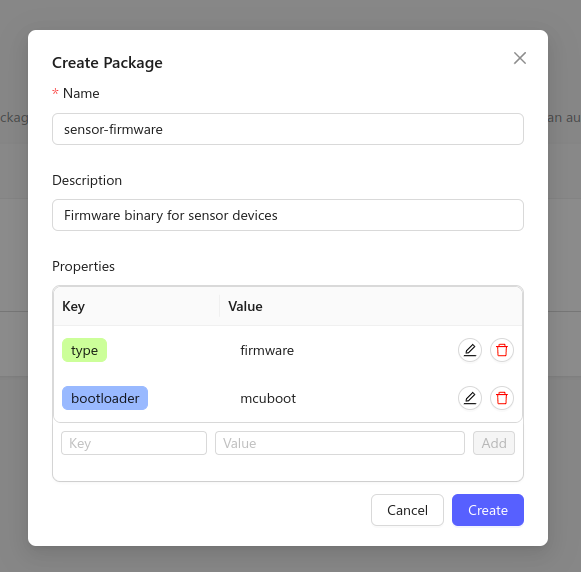Click the Create button
This screenshot has height=572, width=581.
click(488, 510)
